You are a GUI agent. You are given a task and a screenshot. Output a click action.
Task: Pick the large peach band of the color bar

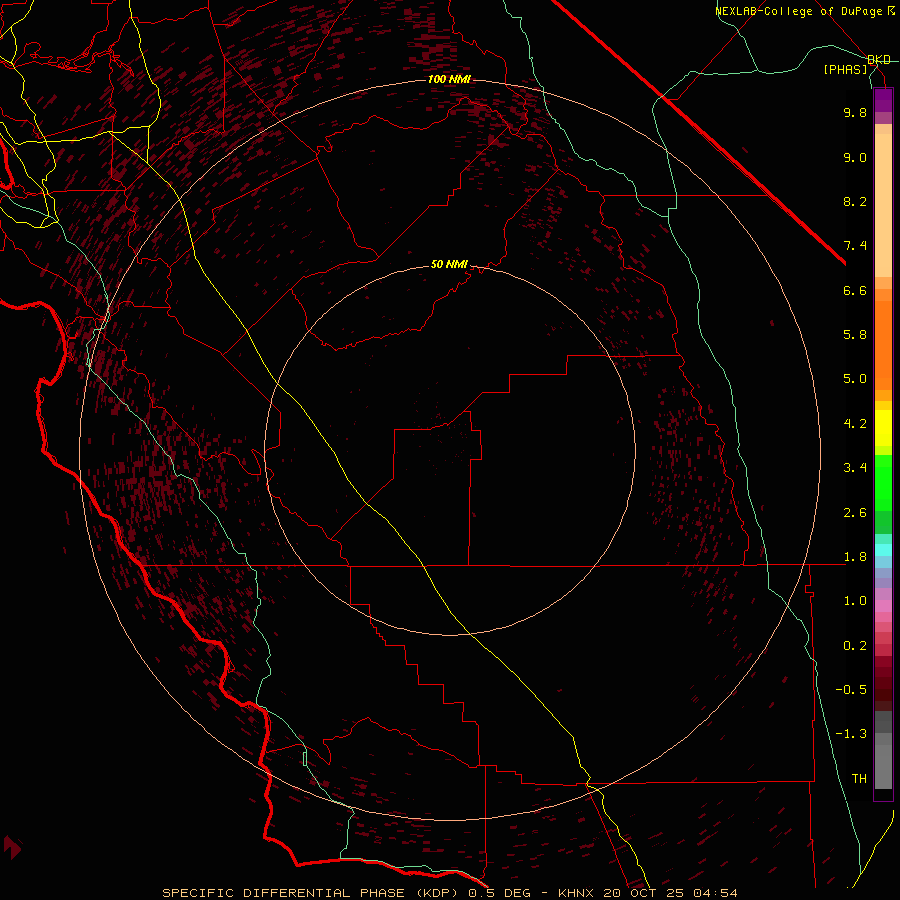[883, 207]
